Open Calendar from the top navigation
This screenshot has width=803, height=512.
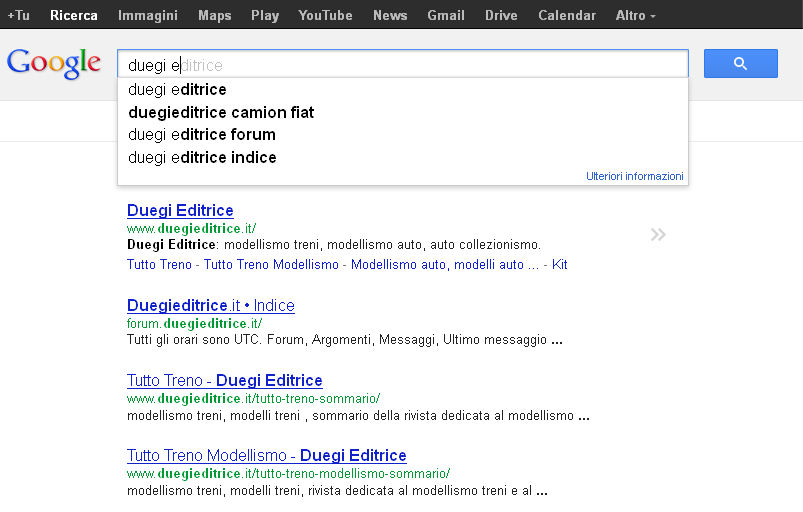pyautogui.click(x=567, y=15)
